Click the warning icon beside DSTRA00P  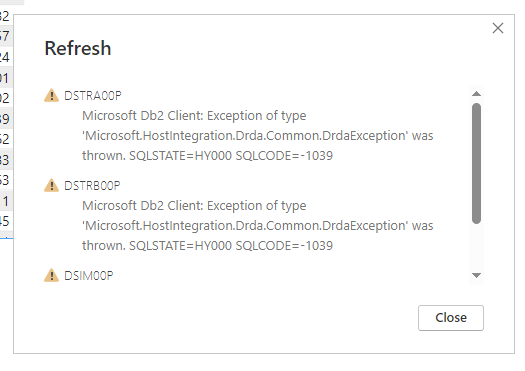pyautogui.click(x=51, y=95)
